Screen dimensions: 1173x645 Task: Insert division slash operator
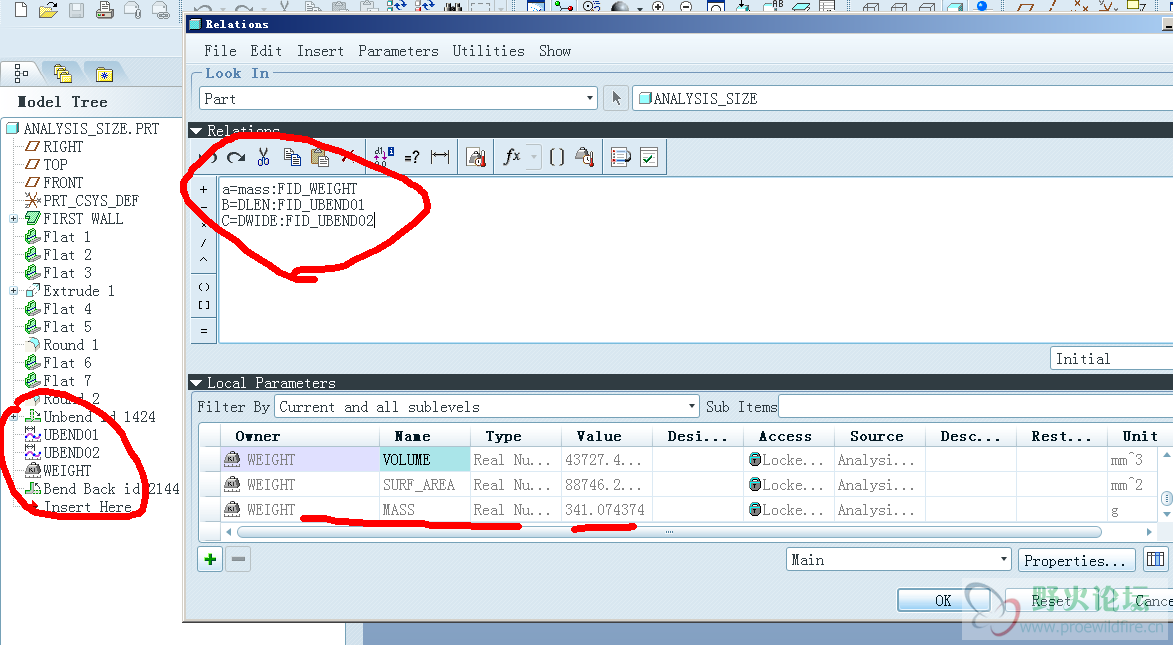[203, 242]
